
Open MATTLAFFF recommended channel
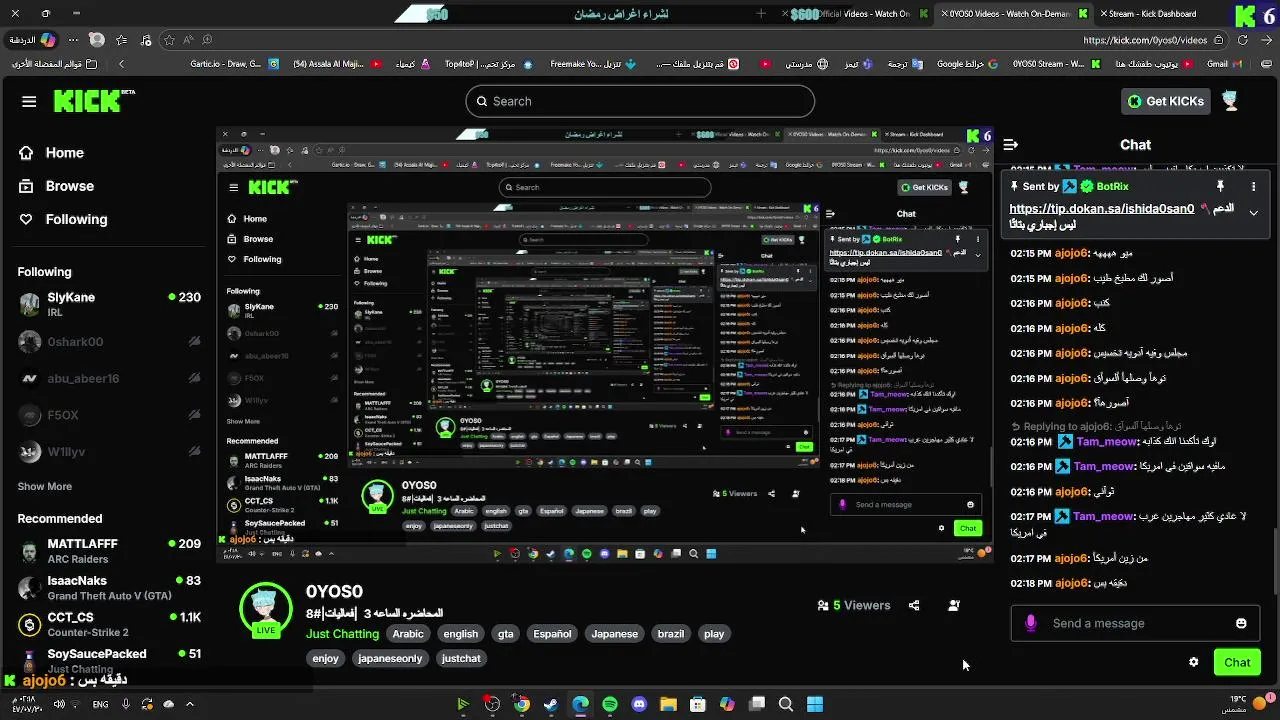[109, 551]
